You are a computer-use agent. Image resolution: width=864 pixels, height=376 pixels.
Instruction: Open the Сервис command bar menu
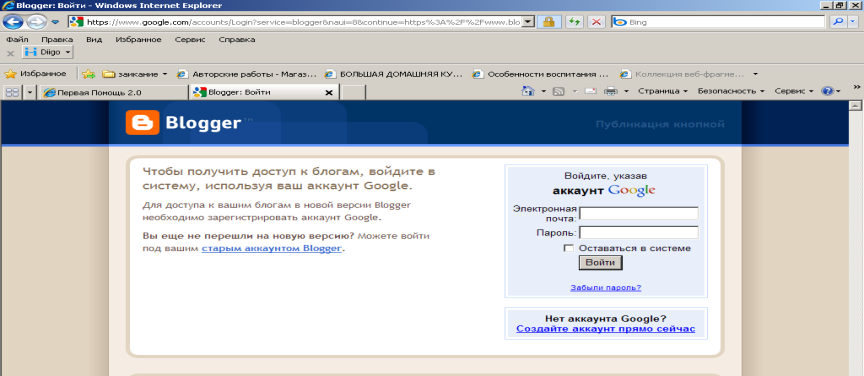794,91
